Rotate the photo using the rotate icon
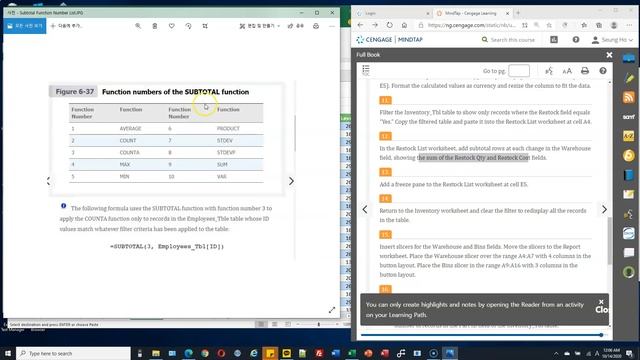Screen dimensions: 640x360 [188, 26]
